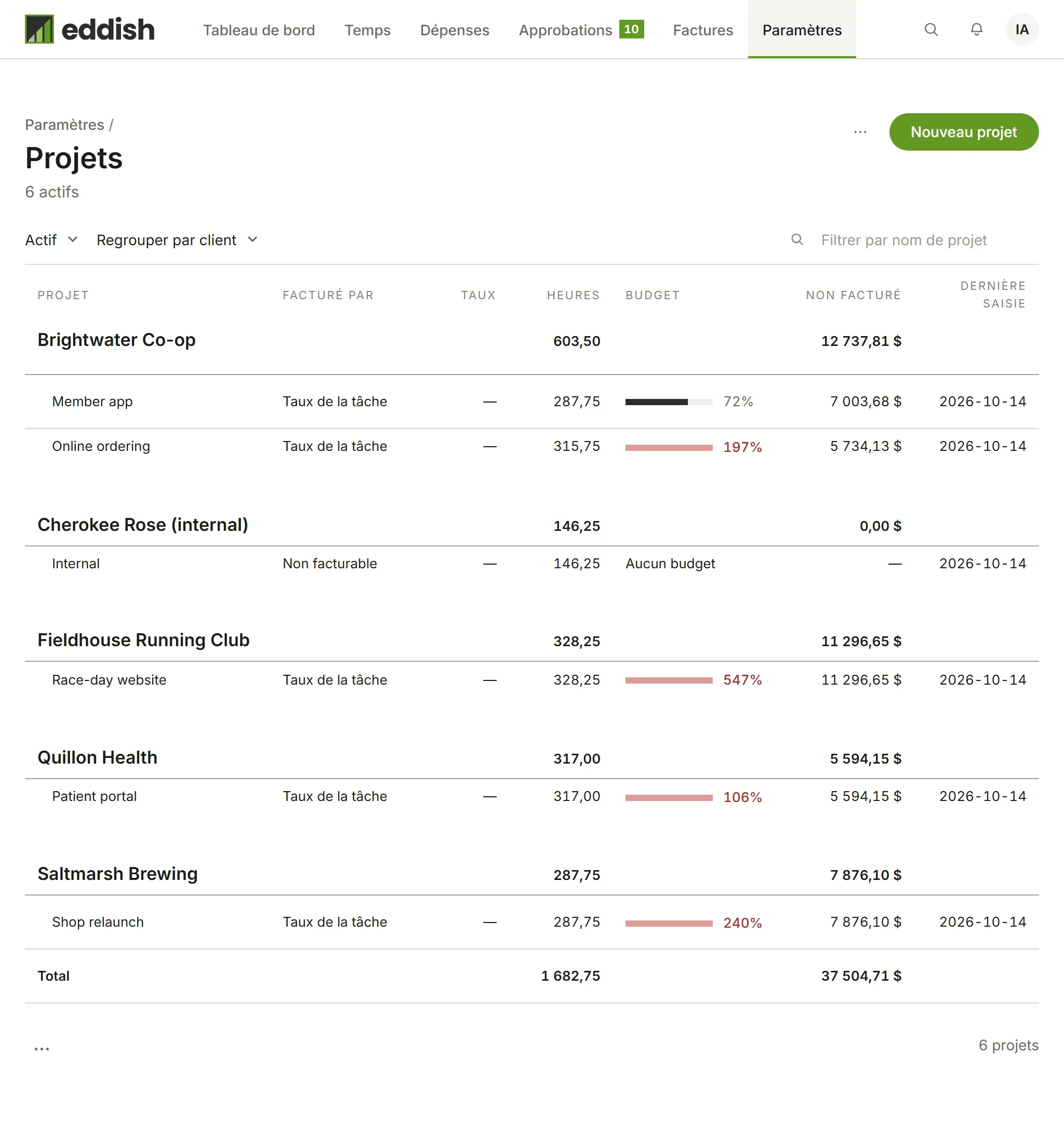Click the FACTURÉ PAR column header
1064x1122 pixels.
[x=328, y=295]
